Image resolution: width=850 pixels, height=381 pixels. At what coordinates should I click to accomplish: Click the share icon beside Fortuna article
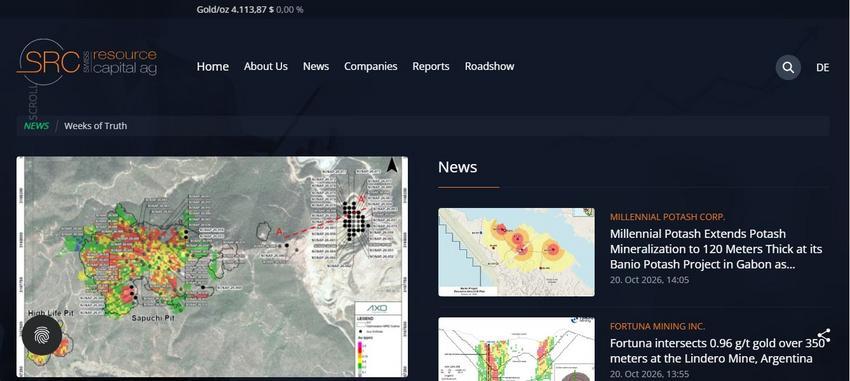pyautogui.click(x=824, y=335)
